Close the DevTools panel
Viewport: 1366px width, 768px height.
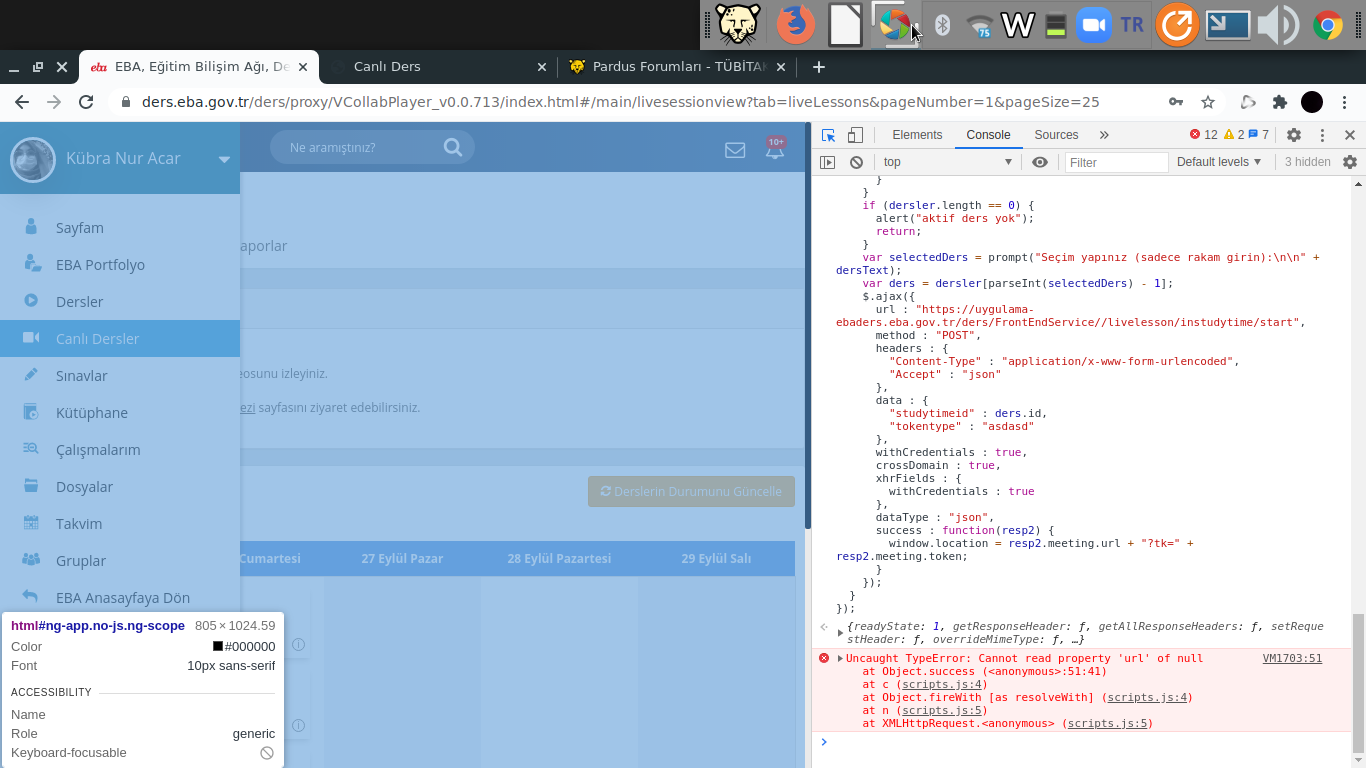(1350, 135)
